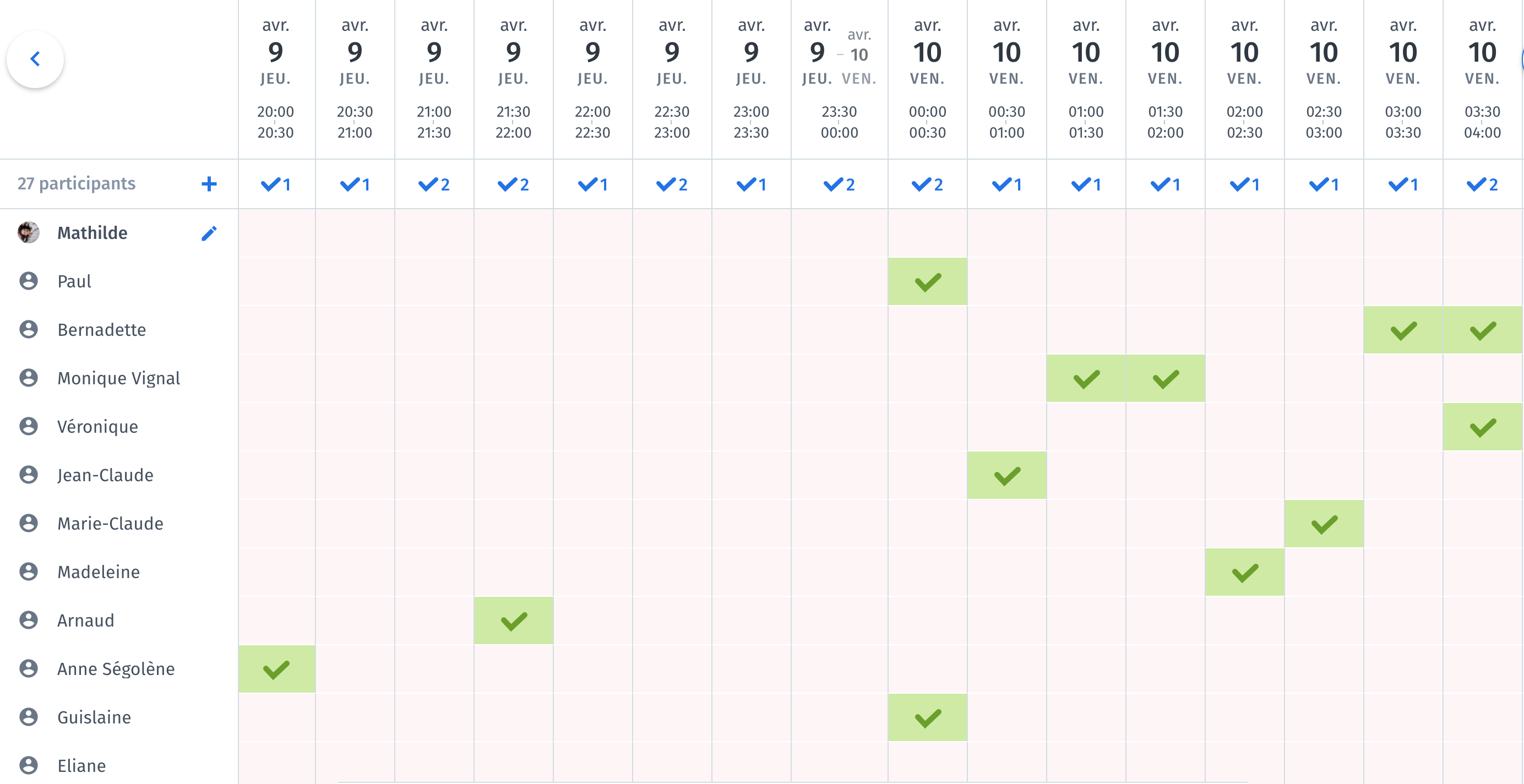Screen dimensions: 1524x784
Task: Click the name Véronique in participant list
Action: tap(97, 427)
